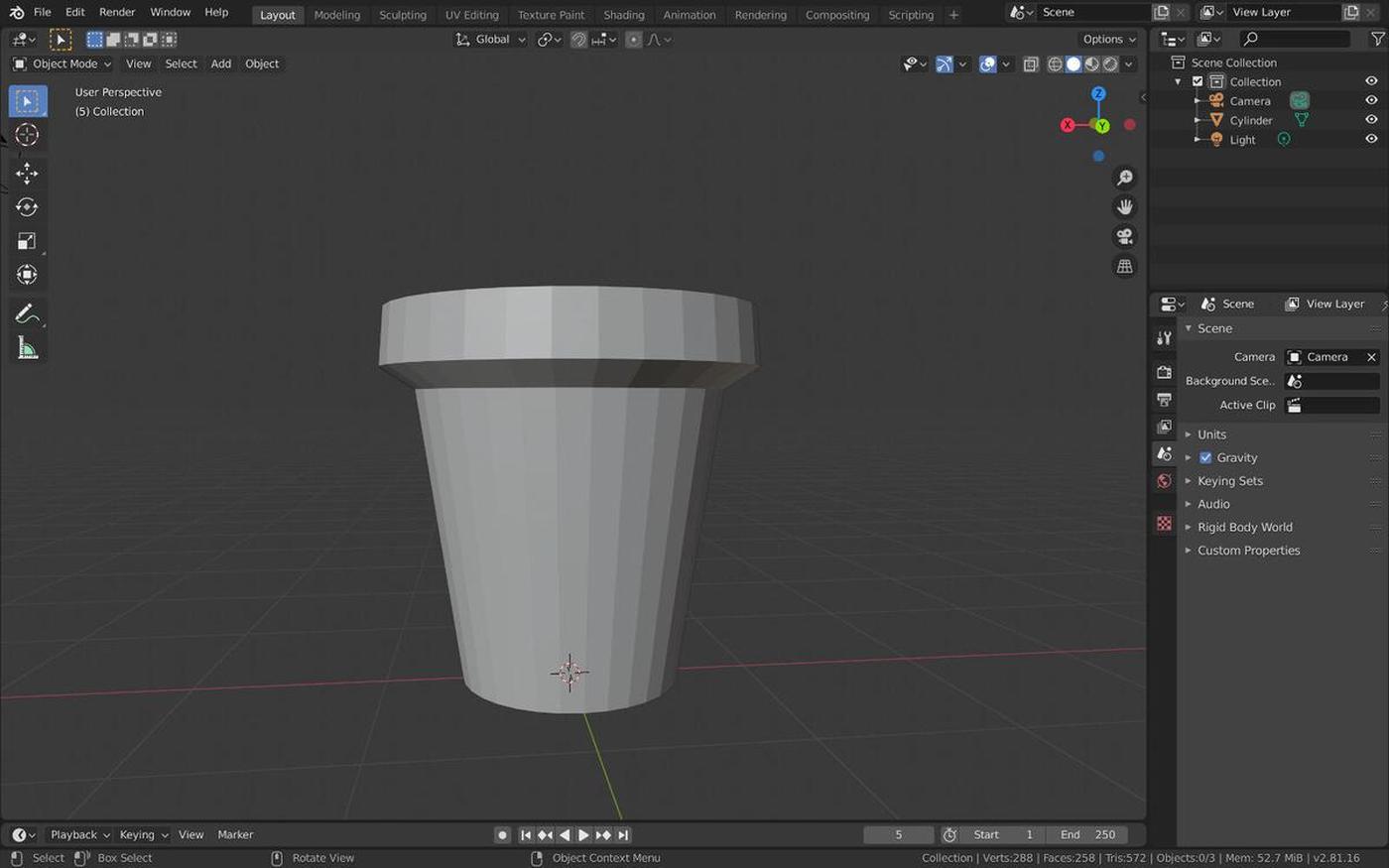The width and height of the screenshot is (1389, 868).
Task: Select the Select Box tool
Action: click(x=27, y=101)
